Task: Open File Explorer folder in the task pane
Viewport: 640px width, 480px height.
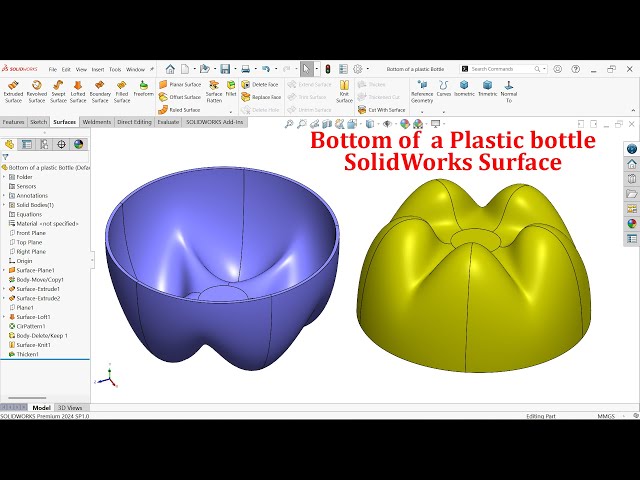Action: 632,194
